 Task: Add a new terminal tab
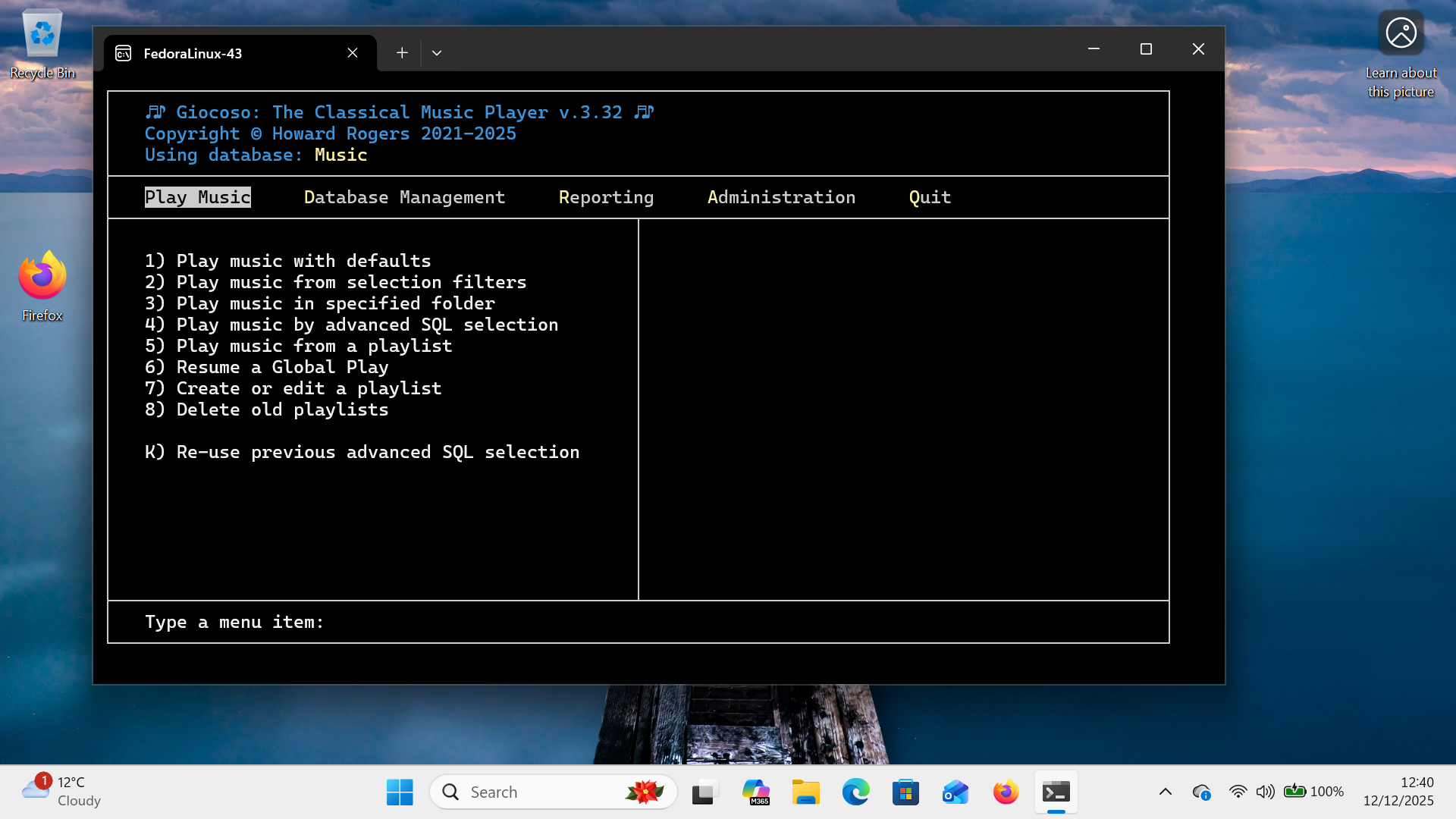402,53
